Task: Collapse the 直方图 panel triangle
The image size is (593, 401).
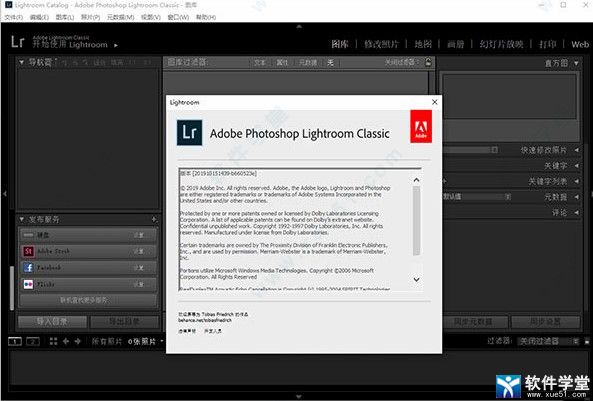Action: pyautogui.click(x=576, y=63)
